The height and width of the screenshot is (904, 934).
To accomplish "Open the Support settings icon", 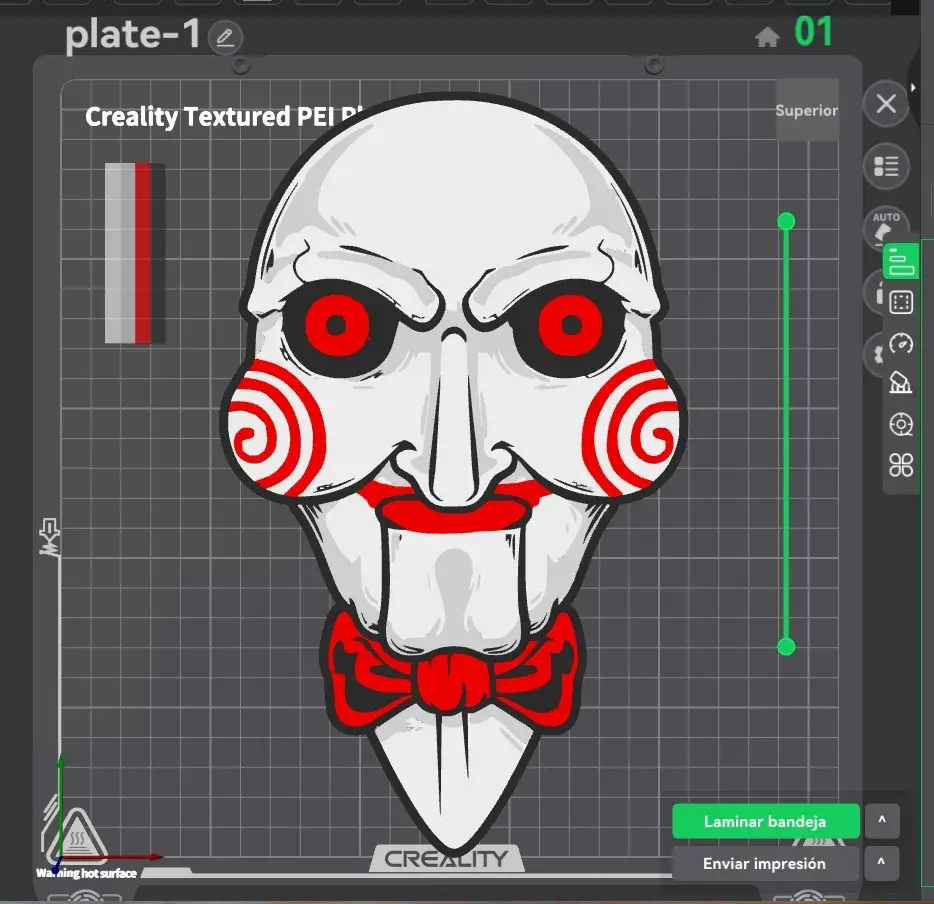I will point(901,383).
